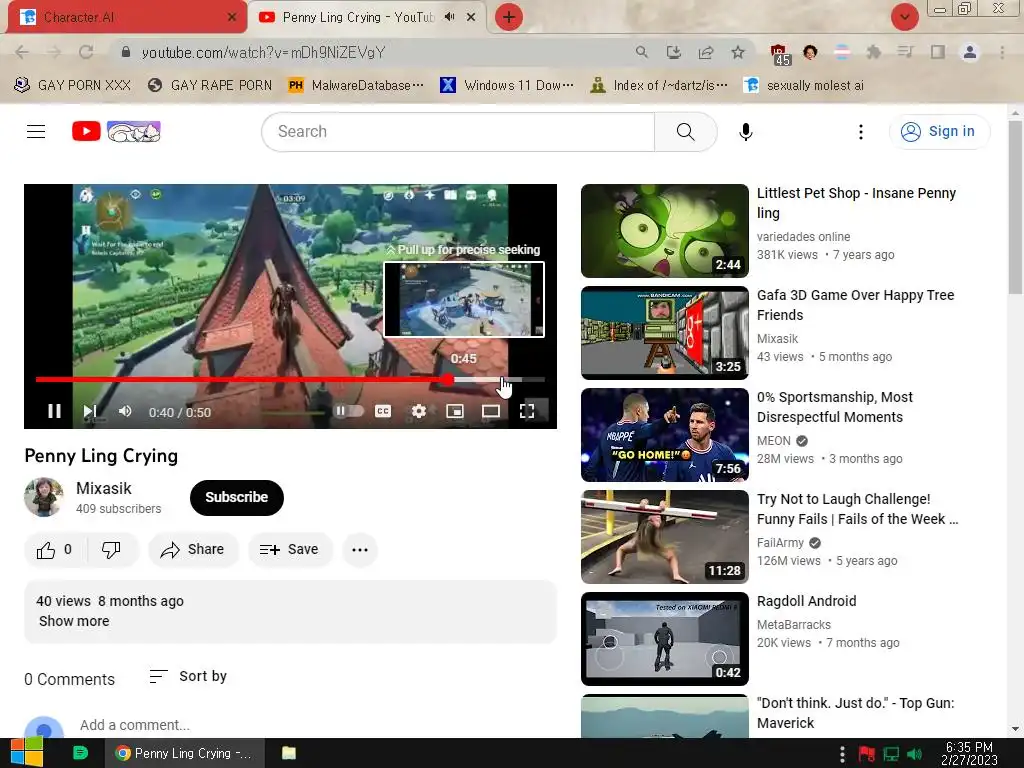The height and width of the screenshot is (768, 1024).
Task: Mute the video player volume icon
Action: (125, 411)
